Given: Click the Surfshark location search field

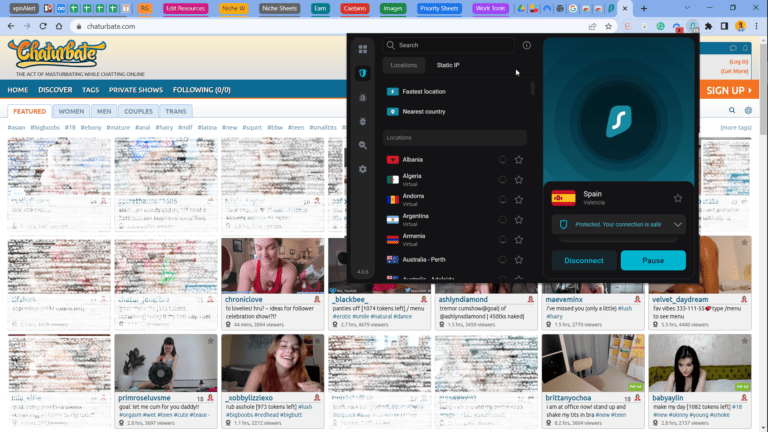Looking at the screenshot, I should point(449,45).
